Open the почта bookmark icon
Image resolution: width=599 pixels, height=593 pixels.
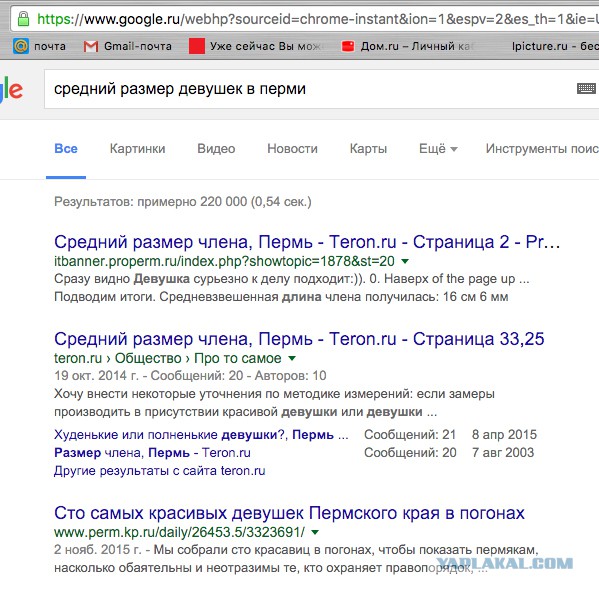pyautogui.click(x=21, y=46)
